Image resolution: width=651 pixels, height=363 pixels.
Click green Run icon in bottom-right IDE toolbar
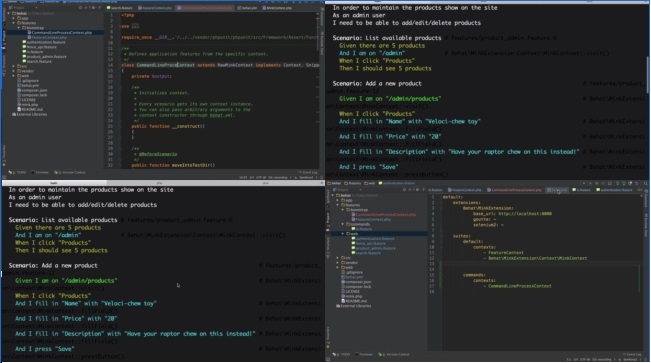tap(590, 183)
